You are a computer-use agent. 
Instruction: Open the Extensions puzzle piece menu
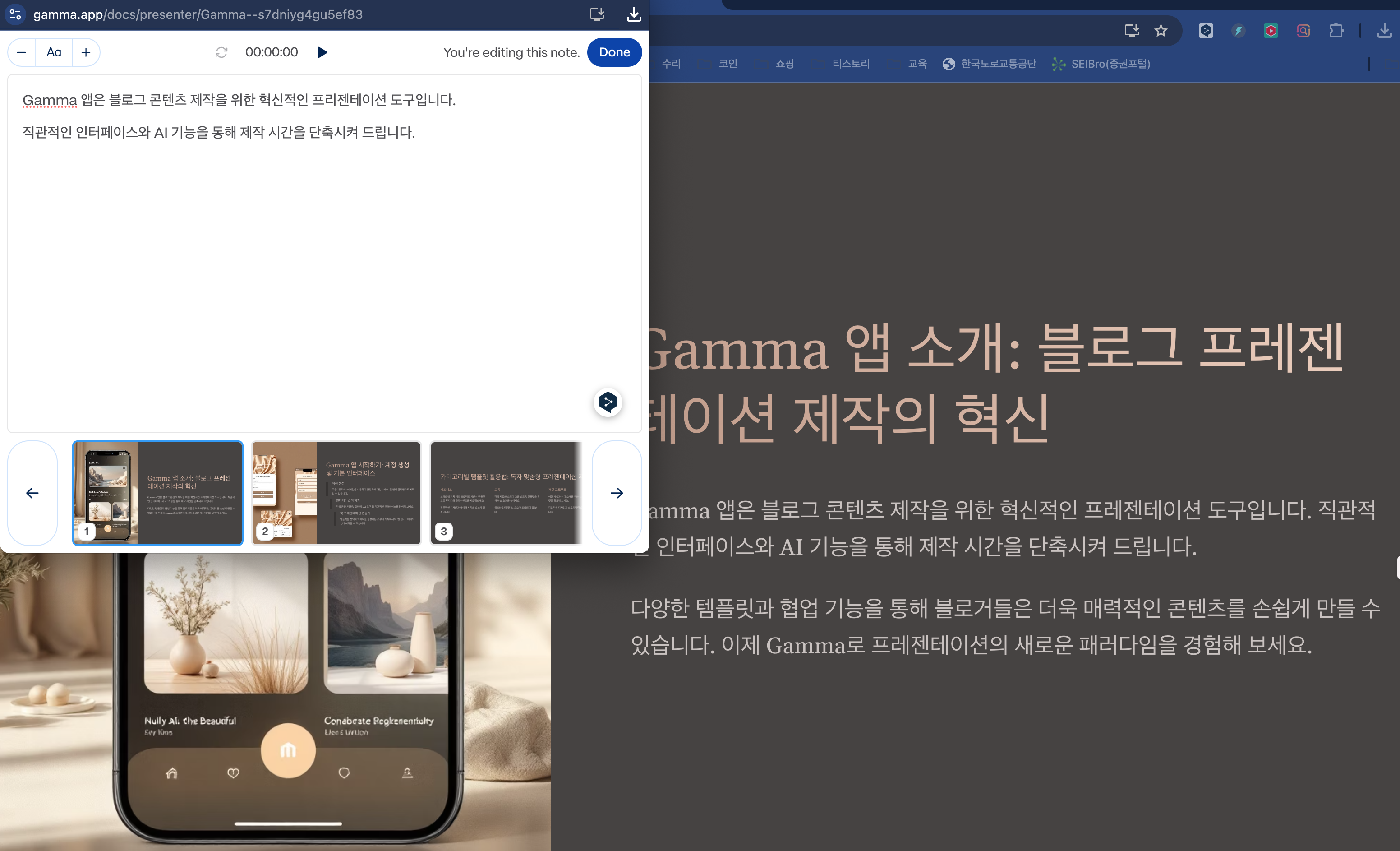pos(1336,30)
